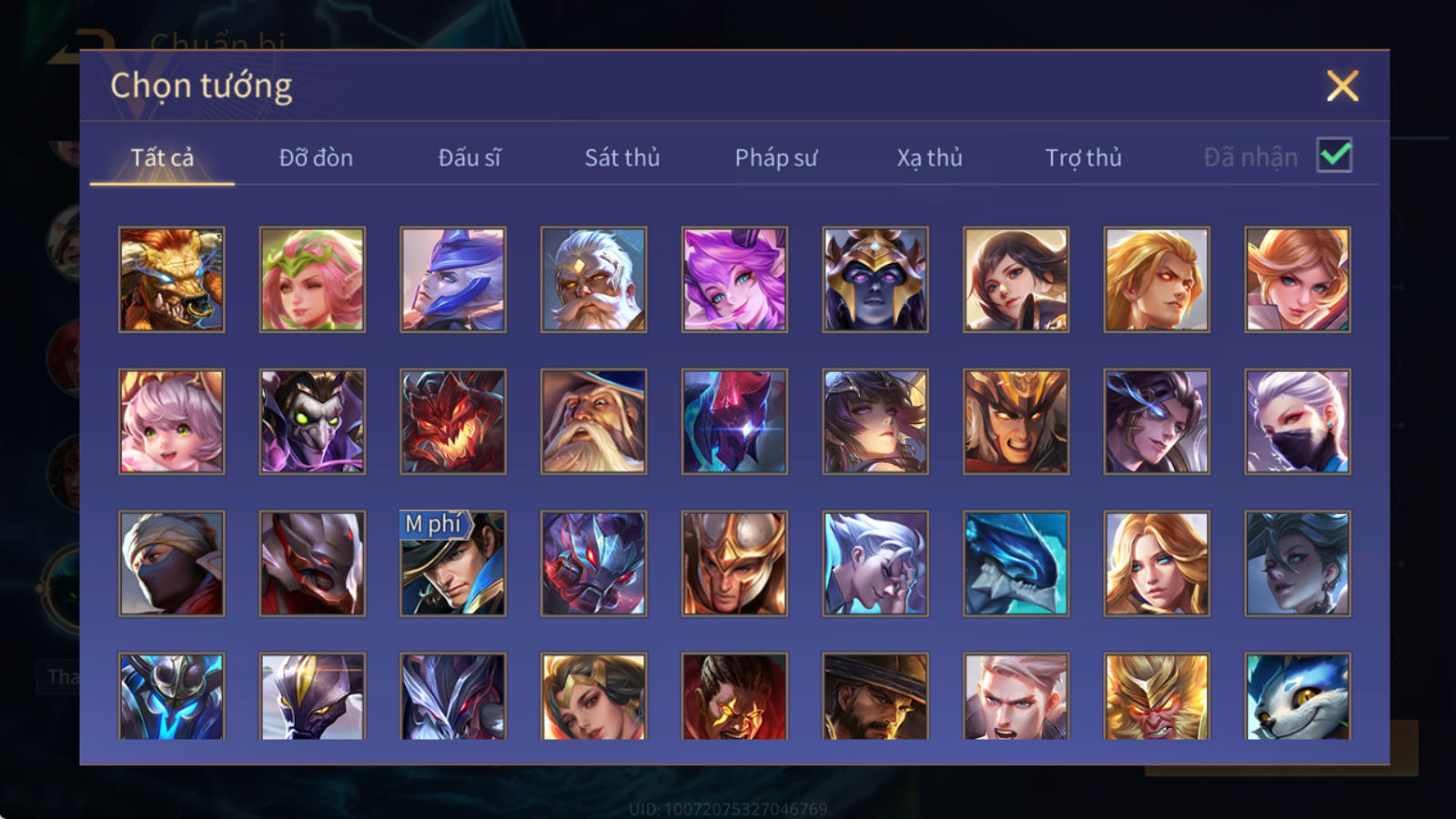The height and width of the screenshot is (819, 1456).
Task: Open the Trợ thủ tab
Action: 1083,157
